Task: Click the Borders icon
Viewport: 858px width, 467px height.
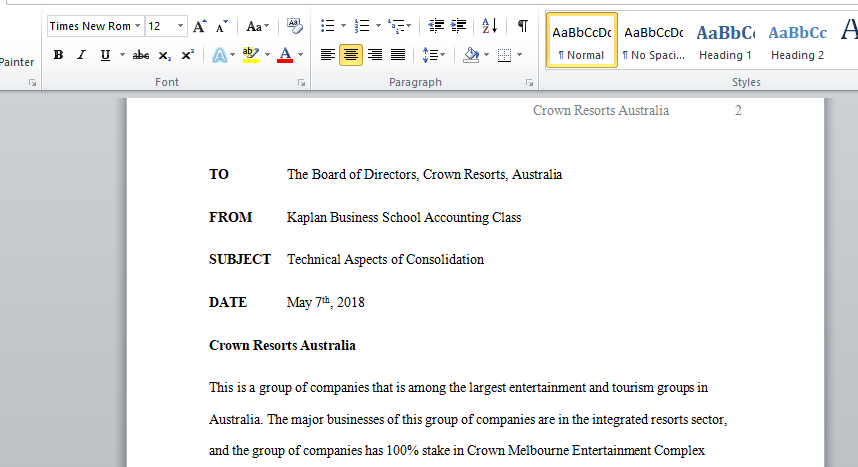Action: [x=505, y=55]
